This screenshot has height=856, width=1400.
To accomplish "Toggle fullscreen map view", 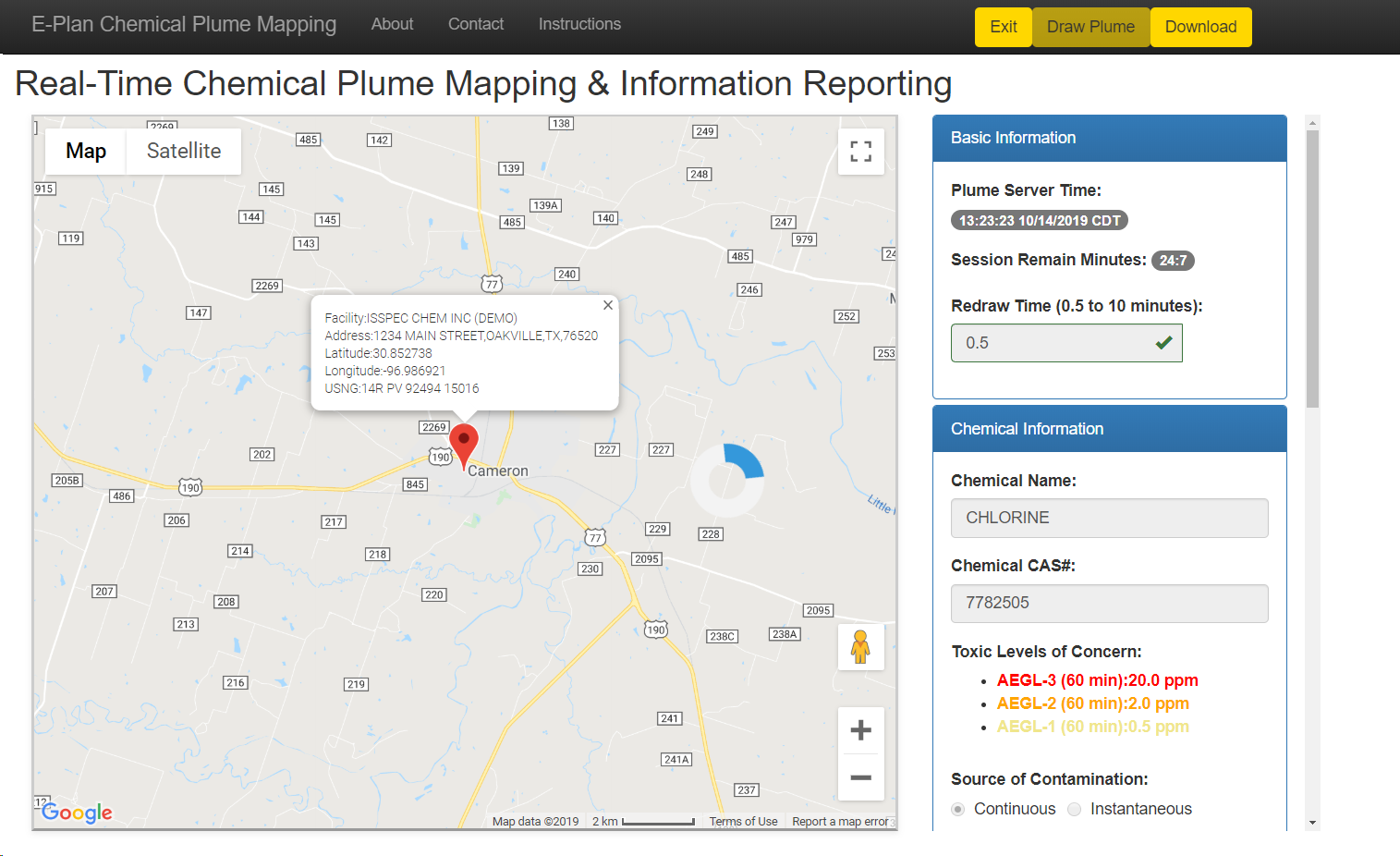I will 860,152.
